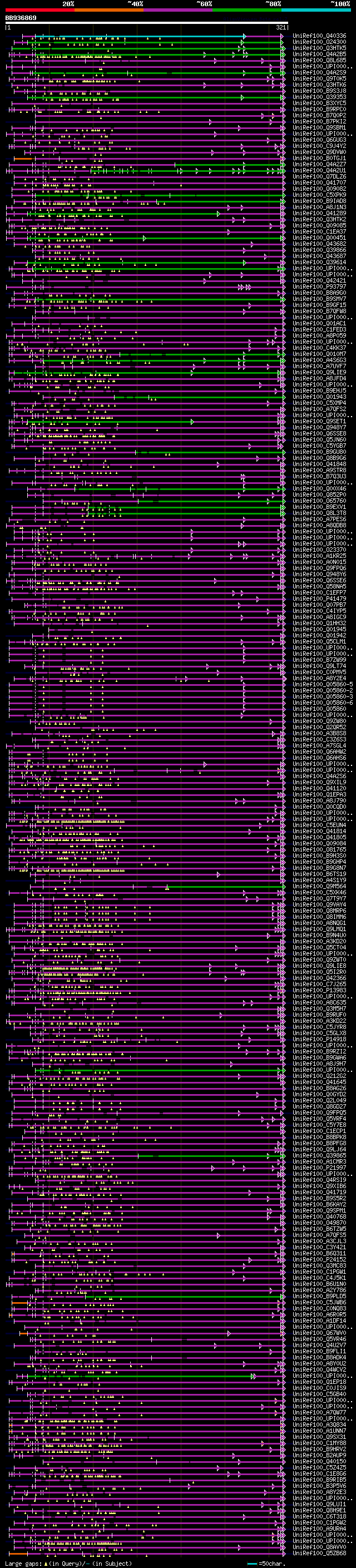
Task: Open hit UniRef100_Q24300
Action: 319,42
